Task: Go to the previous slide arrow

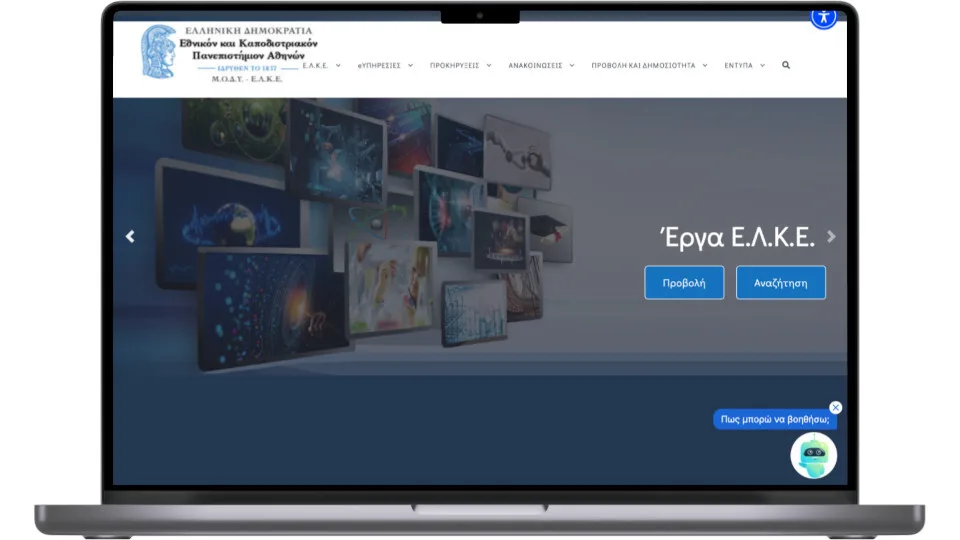Action: (x=130, y=236)
